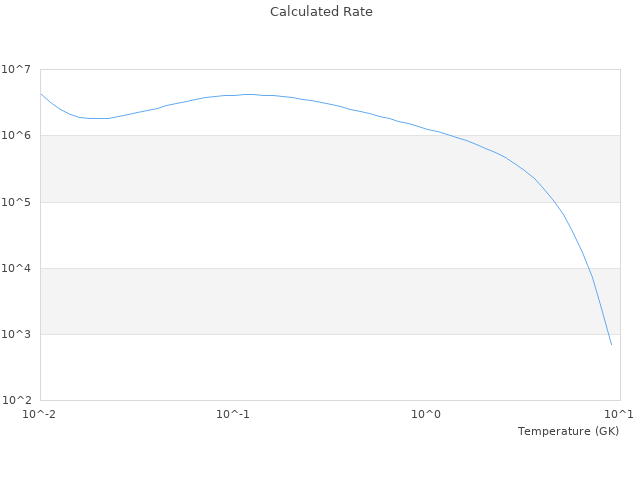Click the 10^0 x-axis tick label

(427, 414)
